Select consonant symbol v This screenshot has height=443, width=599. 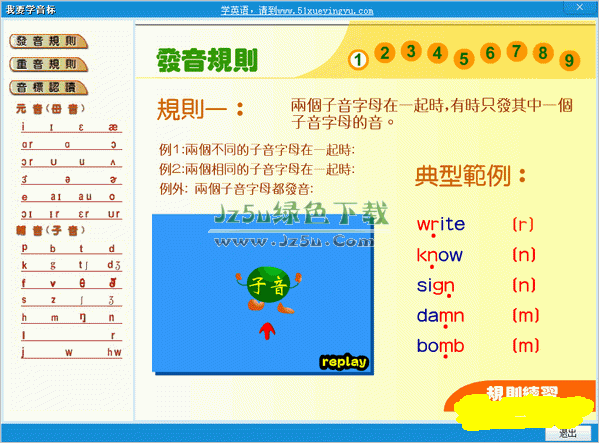coord(53,283)
